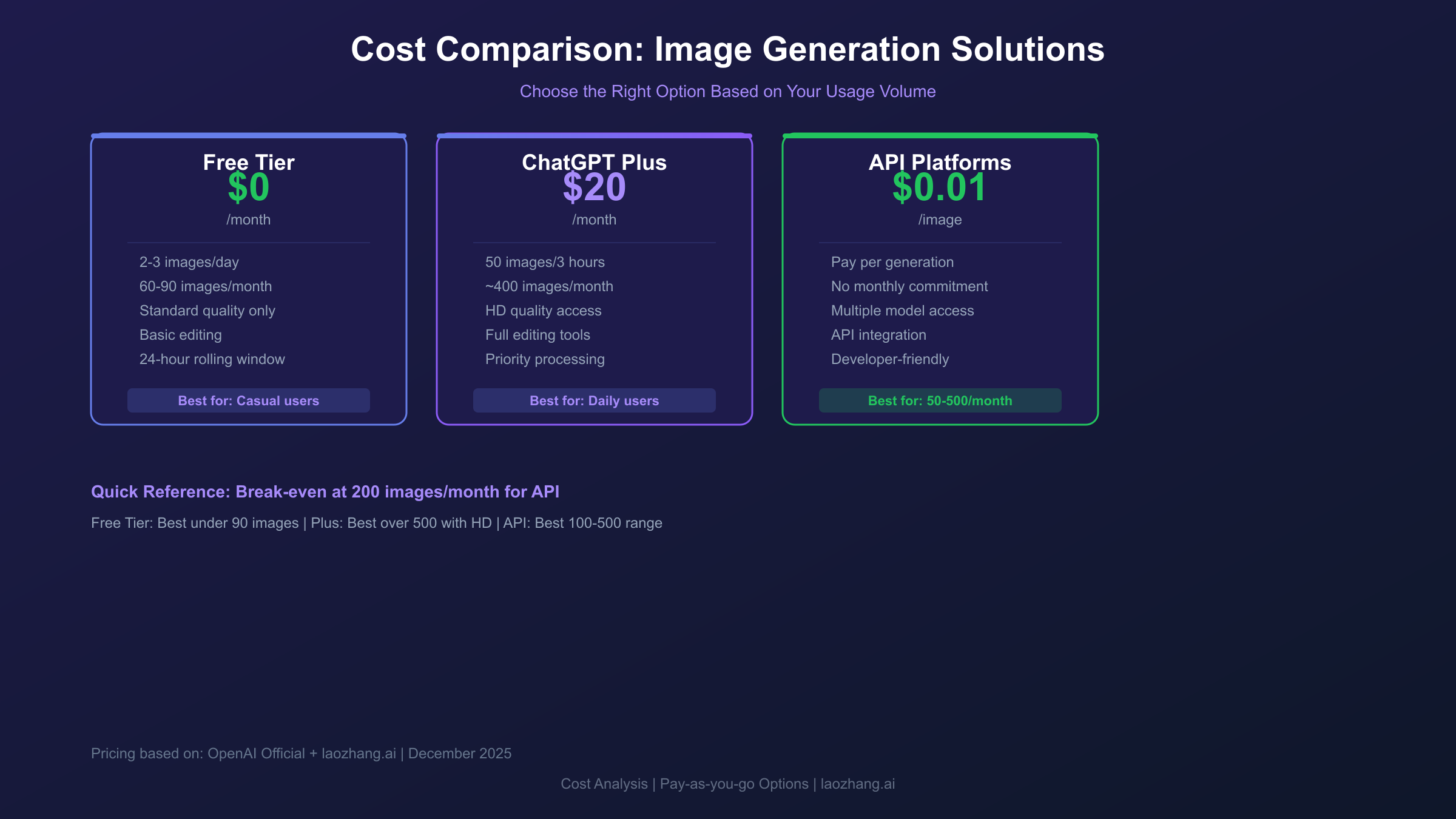Click the $20 monthly price
1456x819 pixels.
point(595,188)
